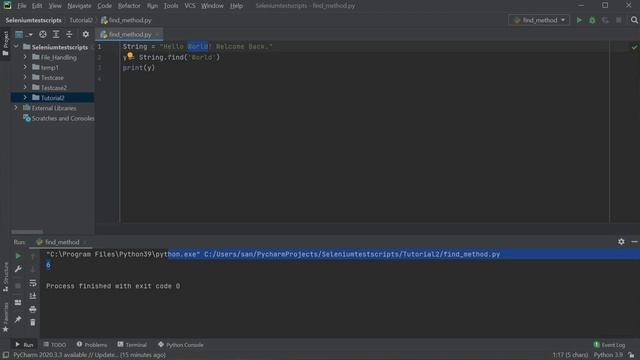This screenshot has width=640, height=360.
Task: Pin the Run tab with pin icon
Action: click(18, 319)
